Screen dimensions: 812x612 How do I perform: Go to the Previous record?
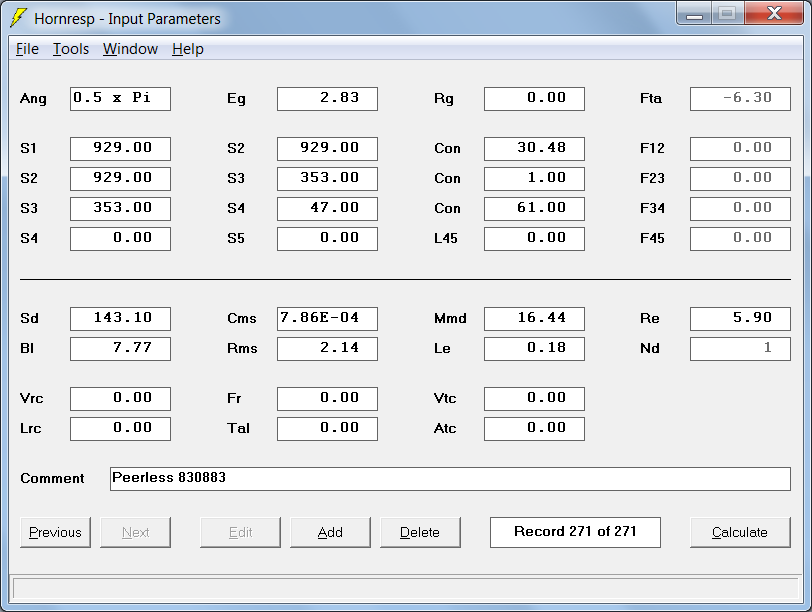click(x=55, y=532)
